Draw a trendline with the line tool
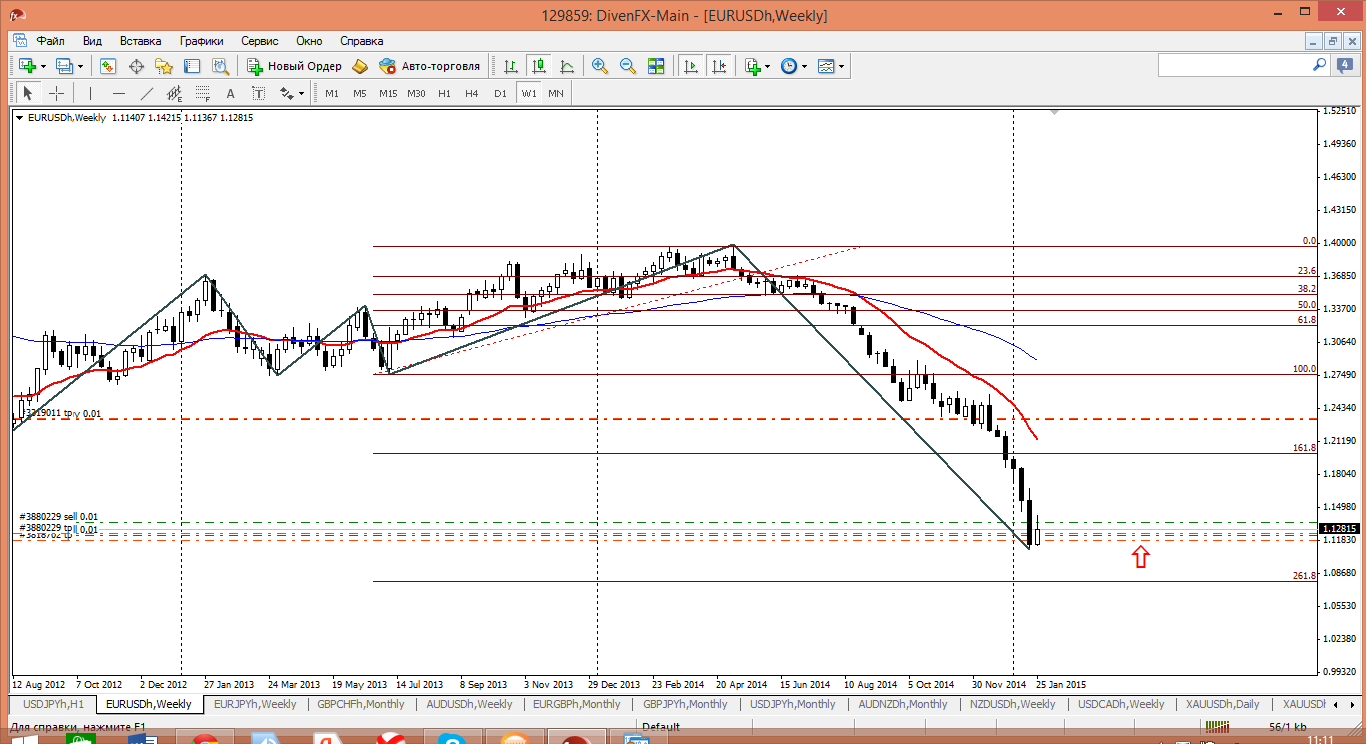This screenshot has width=1370, height=744. pyautogui.click(x=147, y=93)
